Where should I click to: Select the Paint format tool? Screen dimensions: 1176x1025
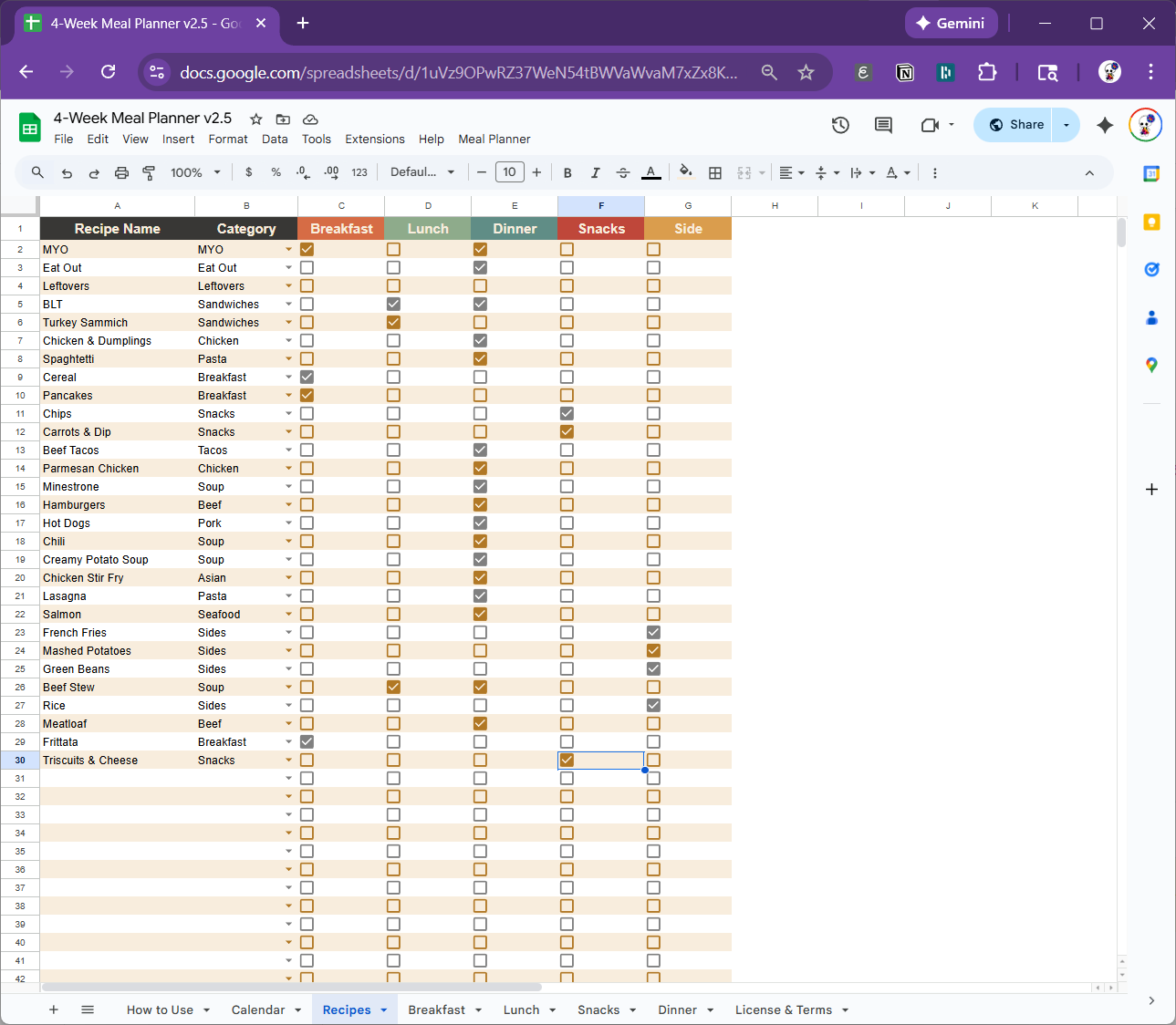click(x=149, y=171)
